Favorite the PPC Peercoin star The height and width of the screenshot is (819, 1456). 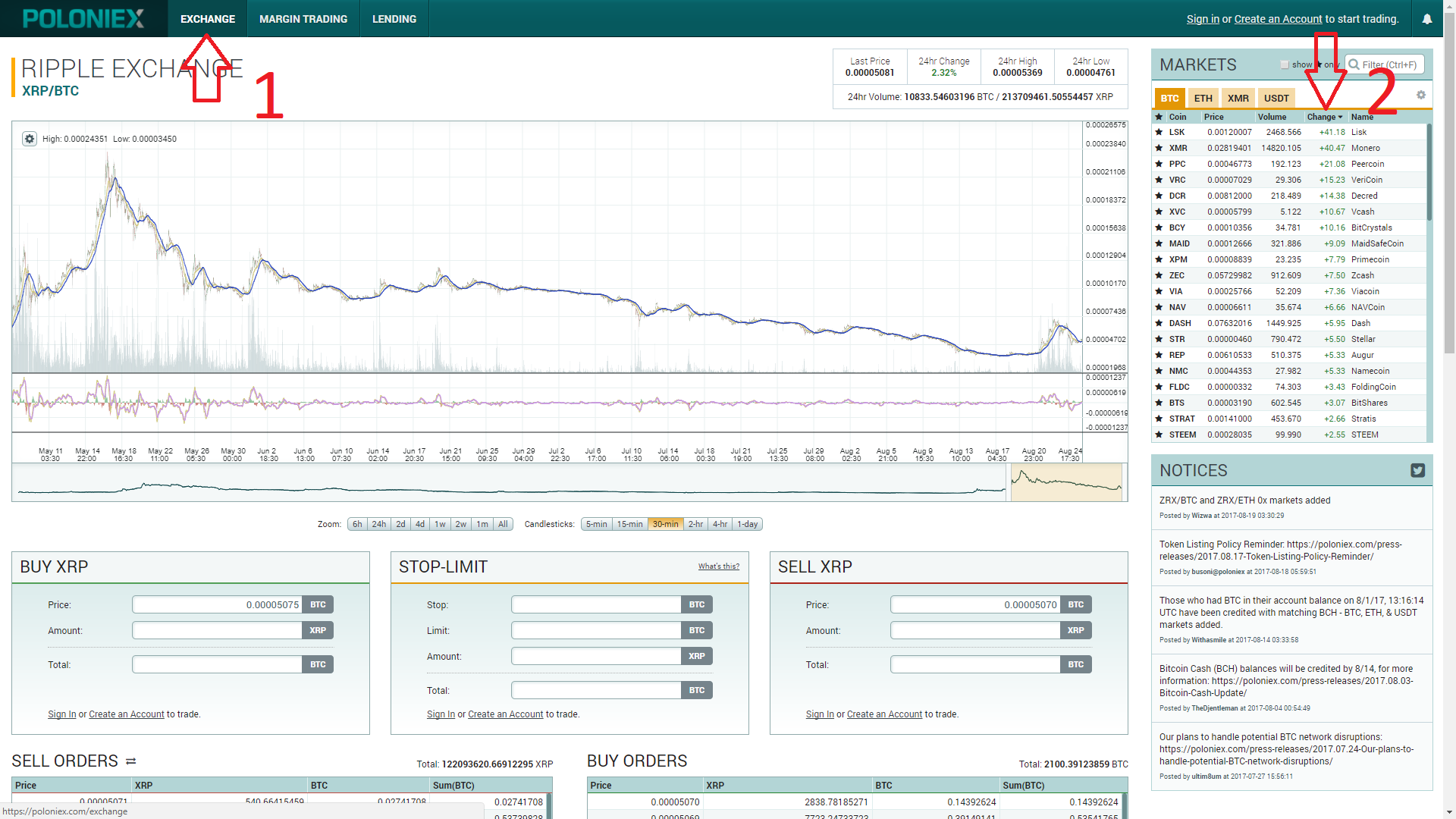coord(1159,164)
